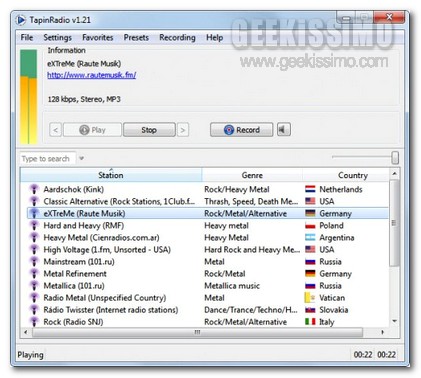Click the 128 kbps, Stereo, MP3 info text

[84, 99]
